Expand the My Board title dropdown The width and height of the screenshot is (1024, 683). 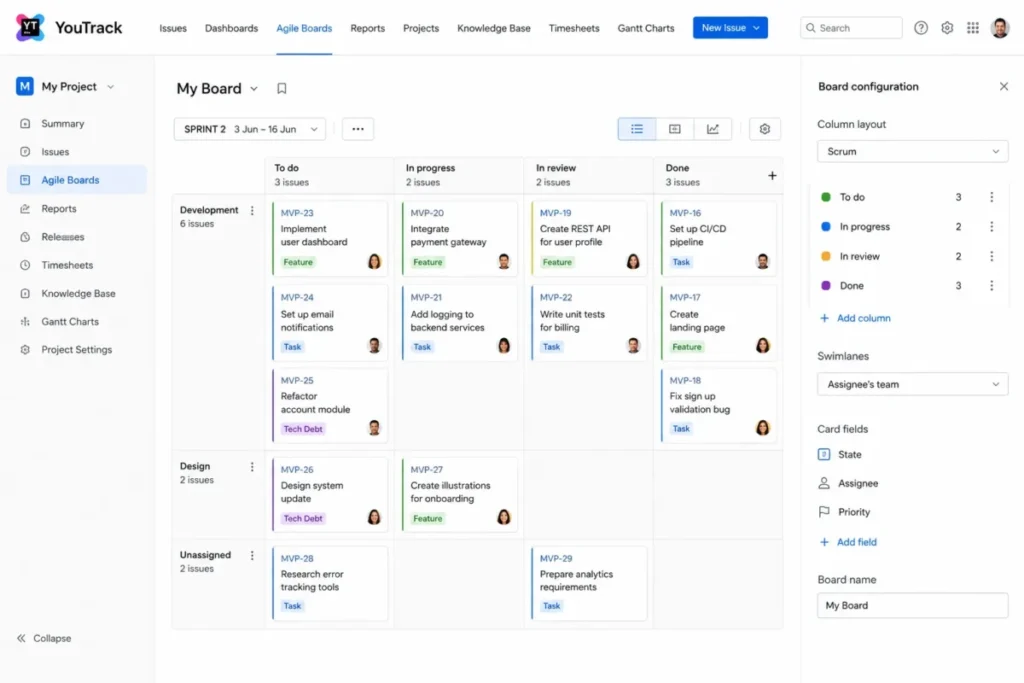click(x=254, y=89)
